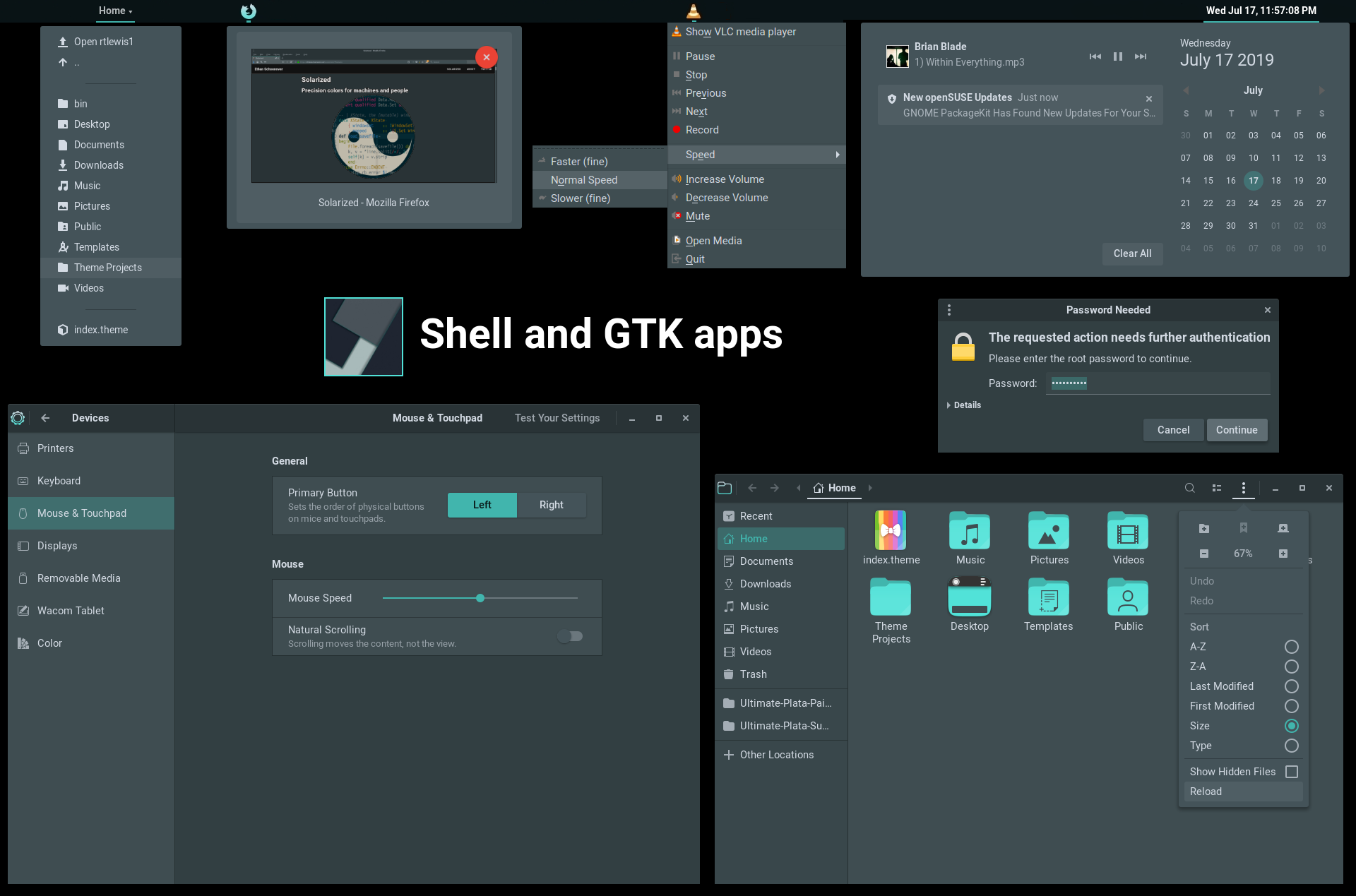This screenshot has width=1356, height=896.
Task: Click Continue in Password Needed dialog
Action: click(x=1237, y=430)
